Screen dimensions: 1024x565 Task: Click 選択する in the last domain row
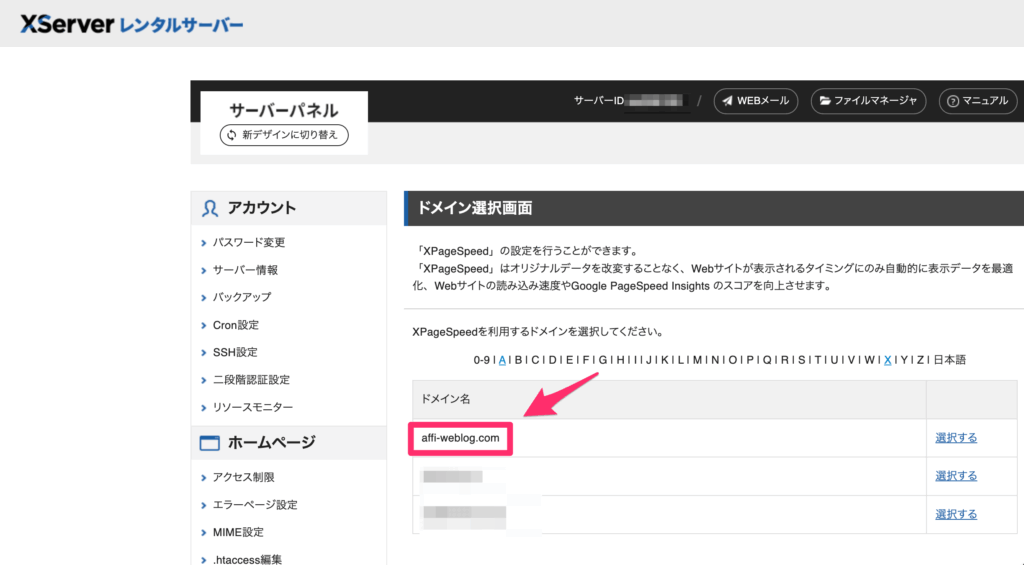(956, 514)
